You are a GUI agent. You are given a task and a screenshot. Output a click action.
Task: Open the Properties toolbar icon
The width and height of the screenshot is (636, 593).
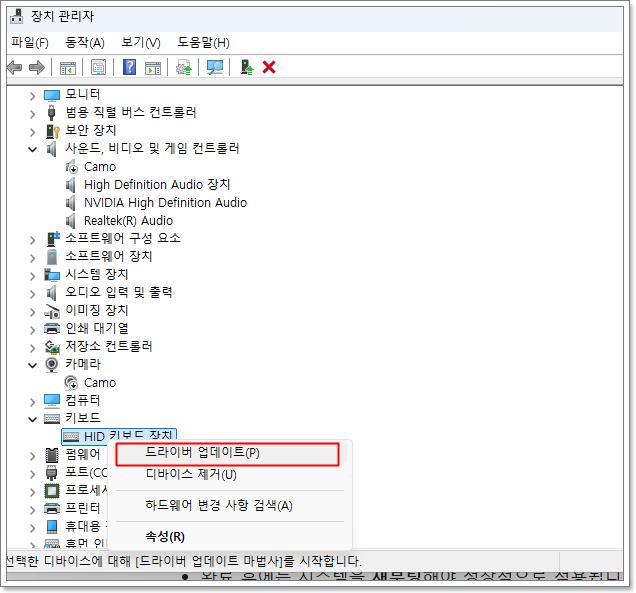point(99,67)
